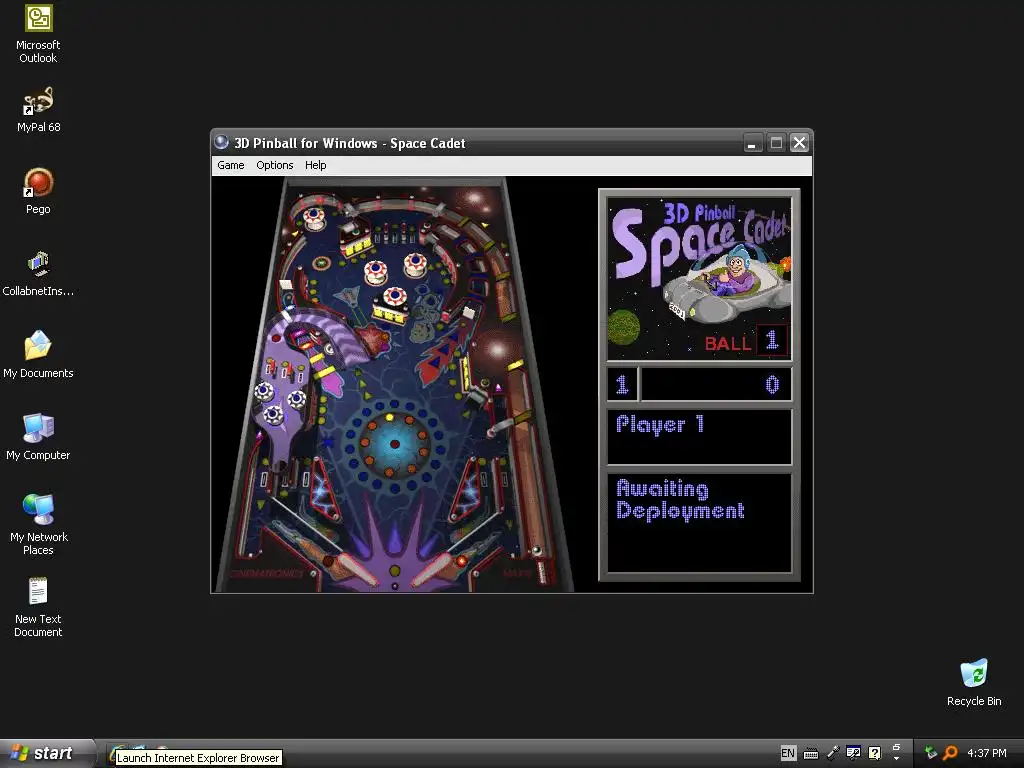The width and height of the screenshot is (1024, 768).
Task: Select the My Computer desktop icon
Action: (38, 437)
